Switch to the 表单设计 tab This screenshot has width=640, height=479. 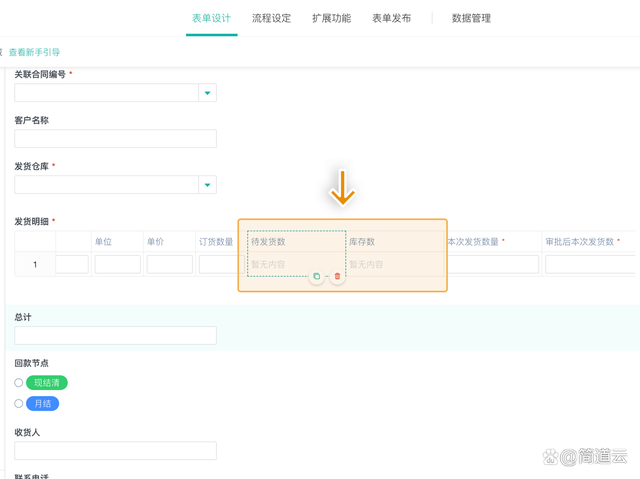pyautogui.click(x=211, y=18)
